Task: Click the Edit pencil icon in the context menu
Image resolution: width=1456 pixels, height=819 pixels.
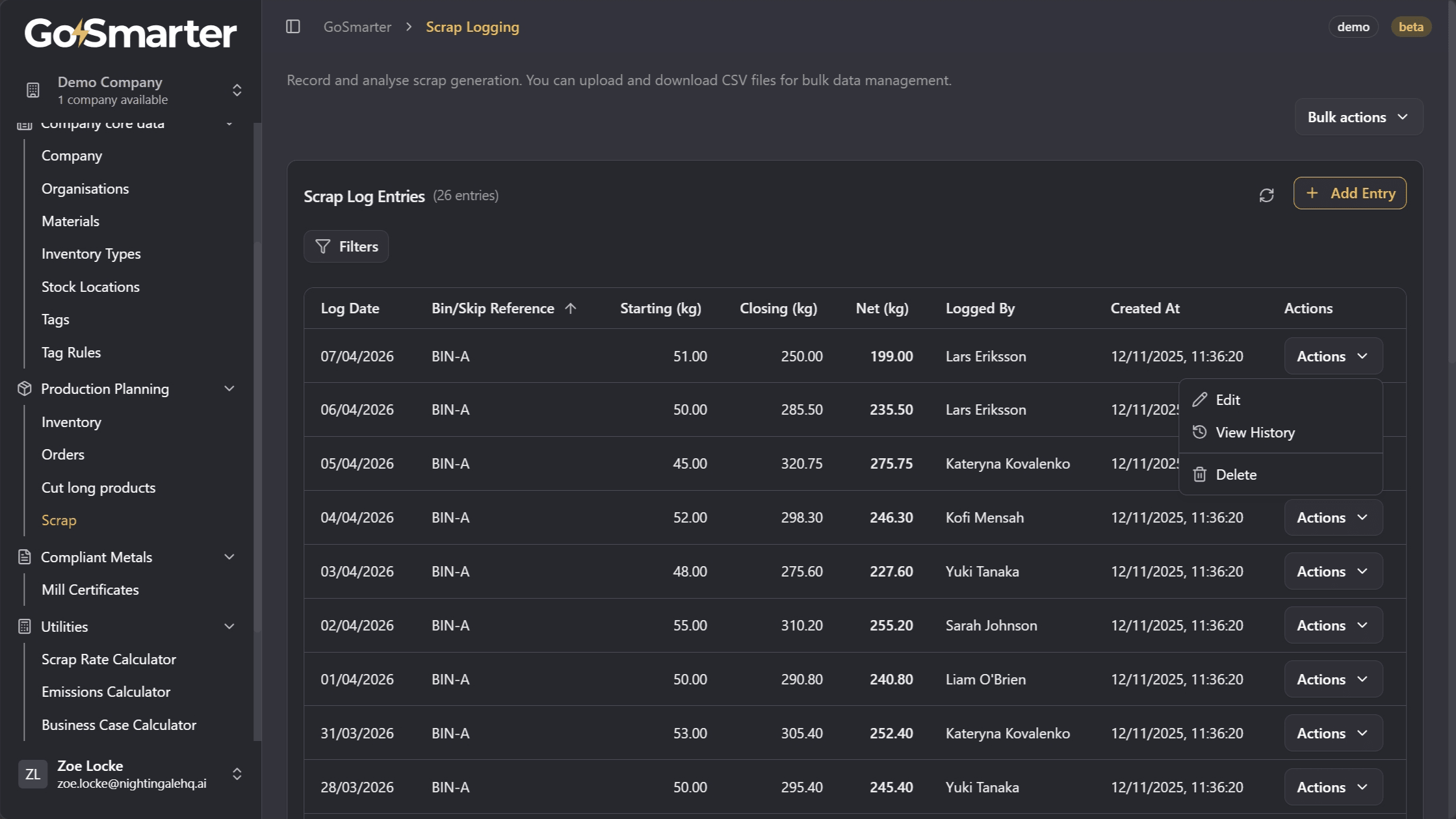Action: pos(1200,399)
